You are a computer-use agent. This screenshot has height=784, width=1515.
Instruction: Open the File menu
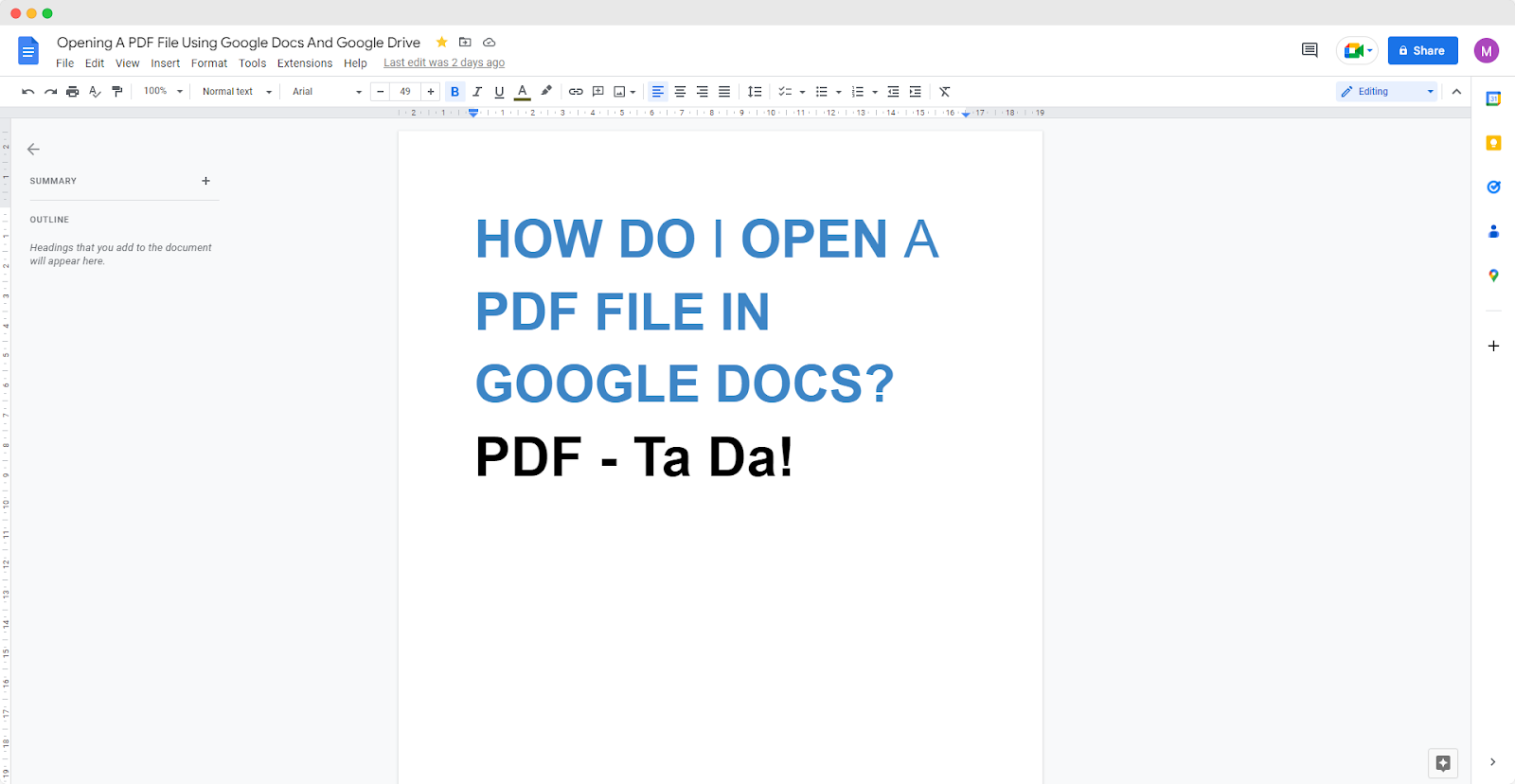coord(64,63)
